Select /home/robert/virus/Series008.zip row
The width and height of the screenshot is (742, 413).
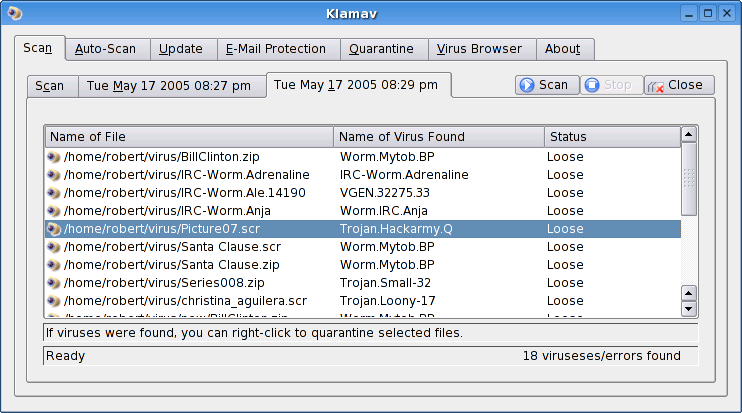tap(363, 283)
